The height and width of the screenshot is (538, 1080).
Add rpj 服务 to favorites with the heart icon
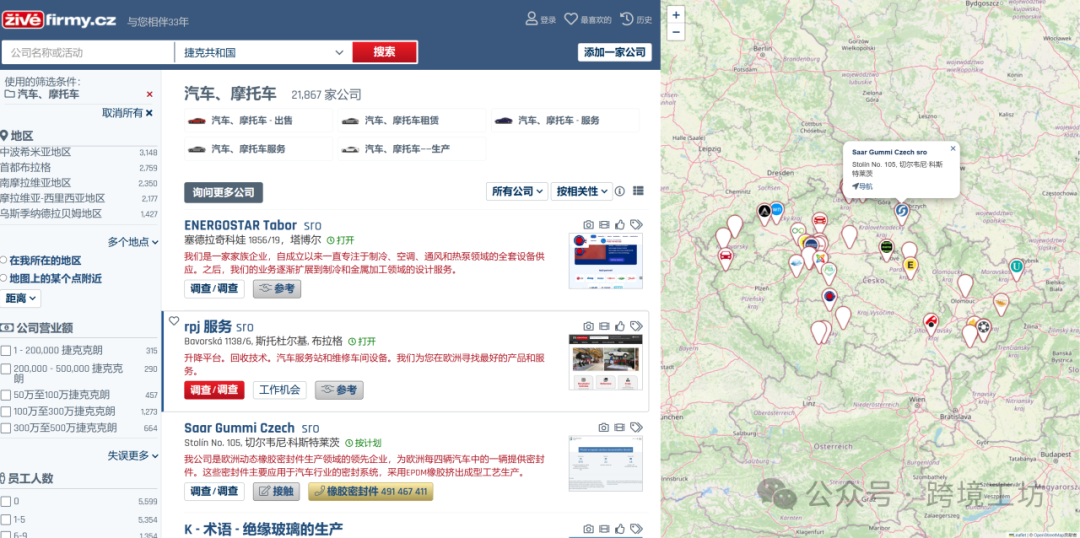click(174, 321)
